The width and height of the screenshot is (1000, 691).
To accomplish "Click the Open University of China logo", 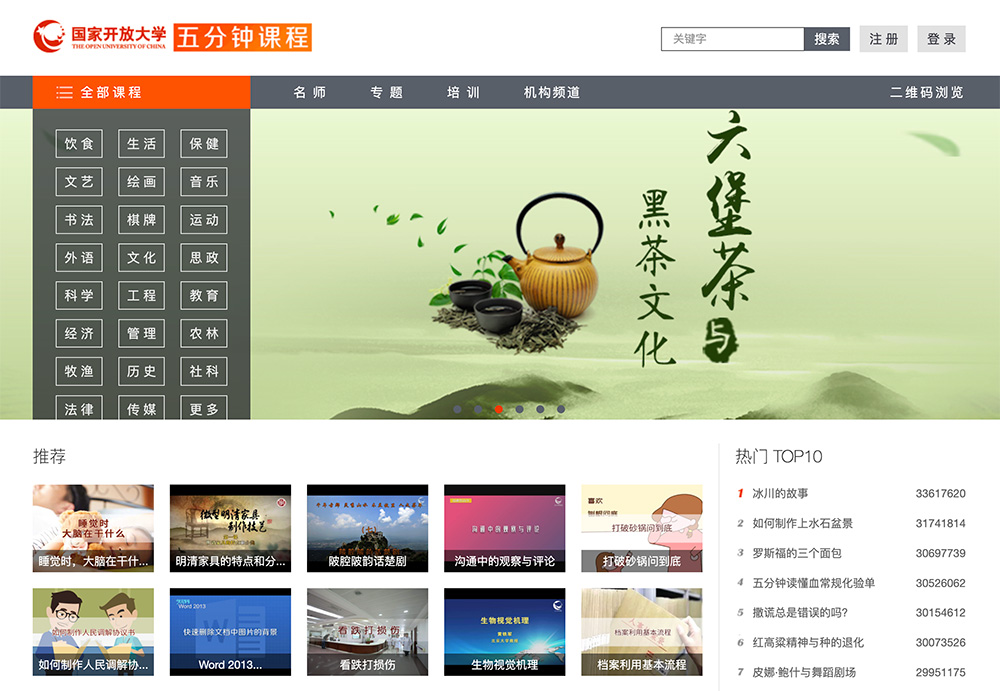I will click(100, 38).
